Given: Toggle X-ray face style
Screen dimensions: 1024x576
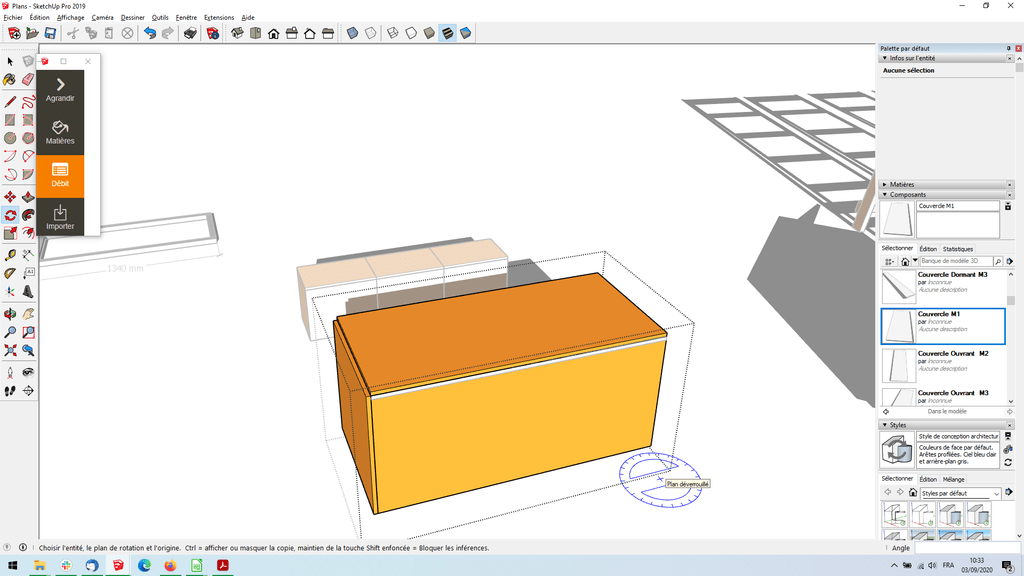Looking at the screenshot, I should (352, 33).
